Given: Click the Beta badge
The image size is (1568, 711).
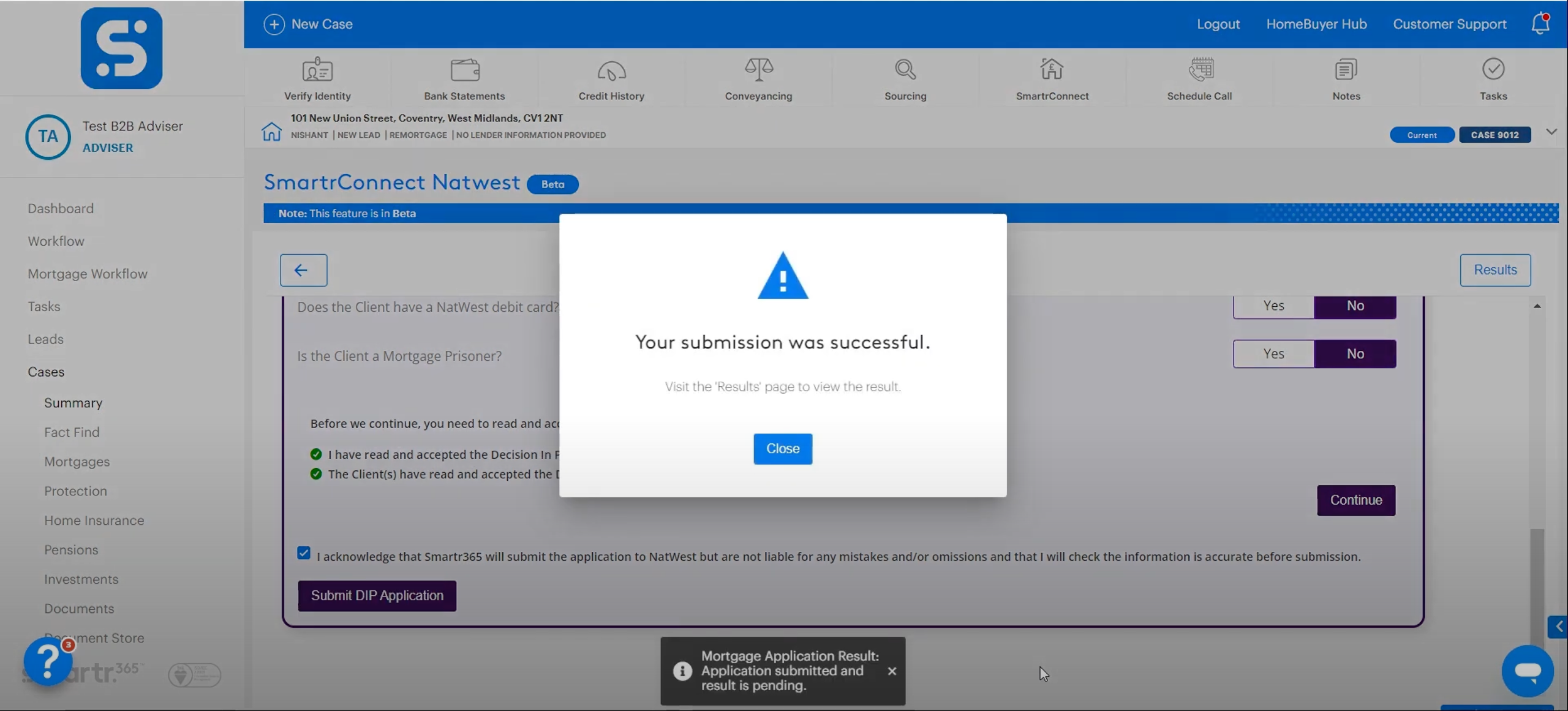Looking at the screenshot, I should [x=552, y=184].
